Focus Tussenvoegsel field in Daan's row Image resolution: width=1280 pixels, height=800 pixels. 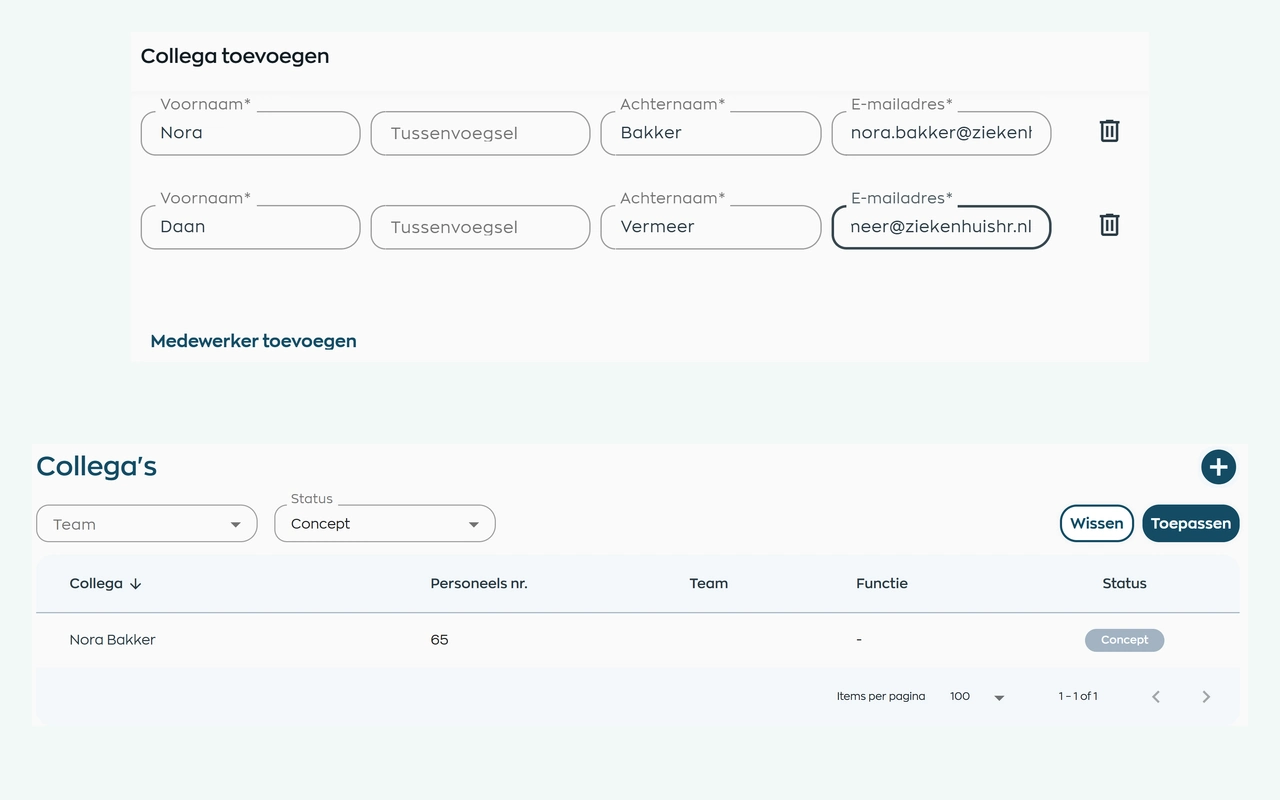(480, 227)
